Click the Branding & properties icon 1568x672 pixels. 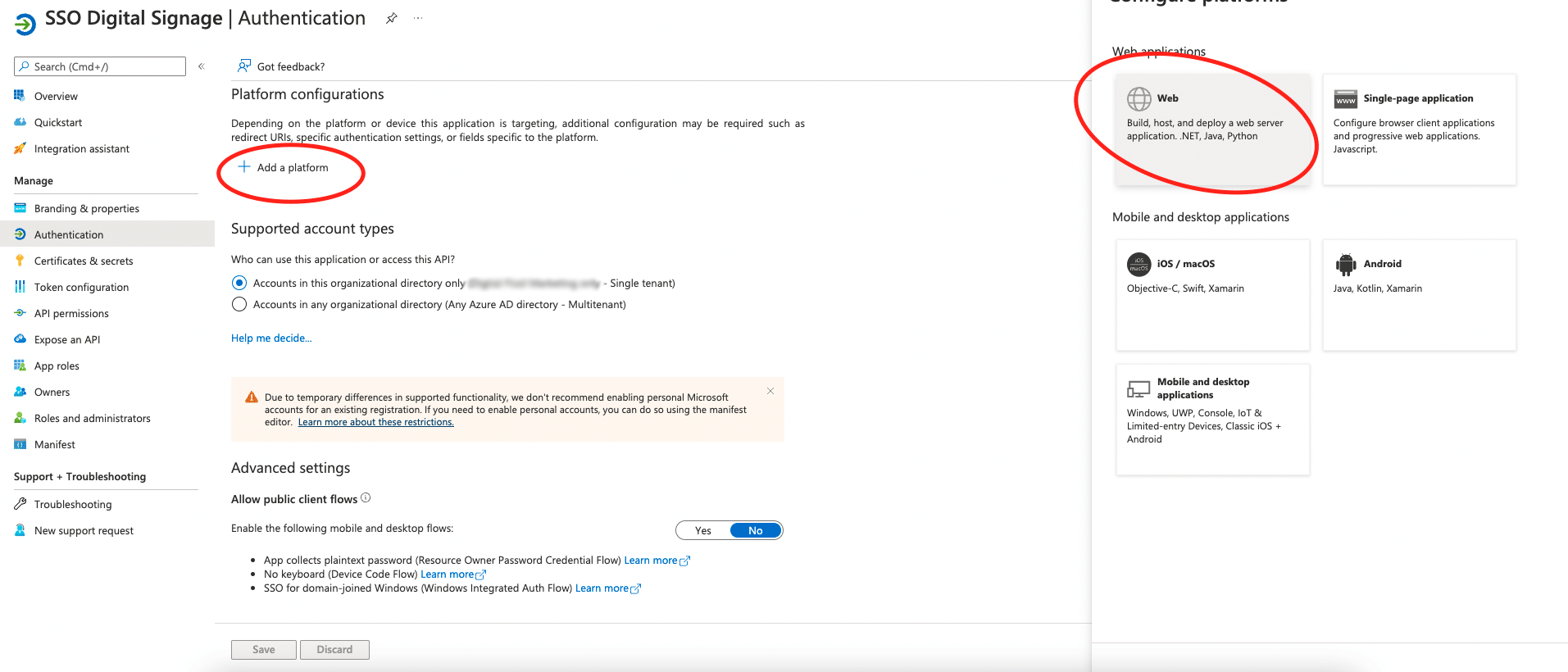(x=20, y=208)
